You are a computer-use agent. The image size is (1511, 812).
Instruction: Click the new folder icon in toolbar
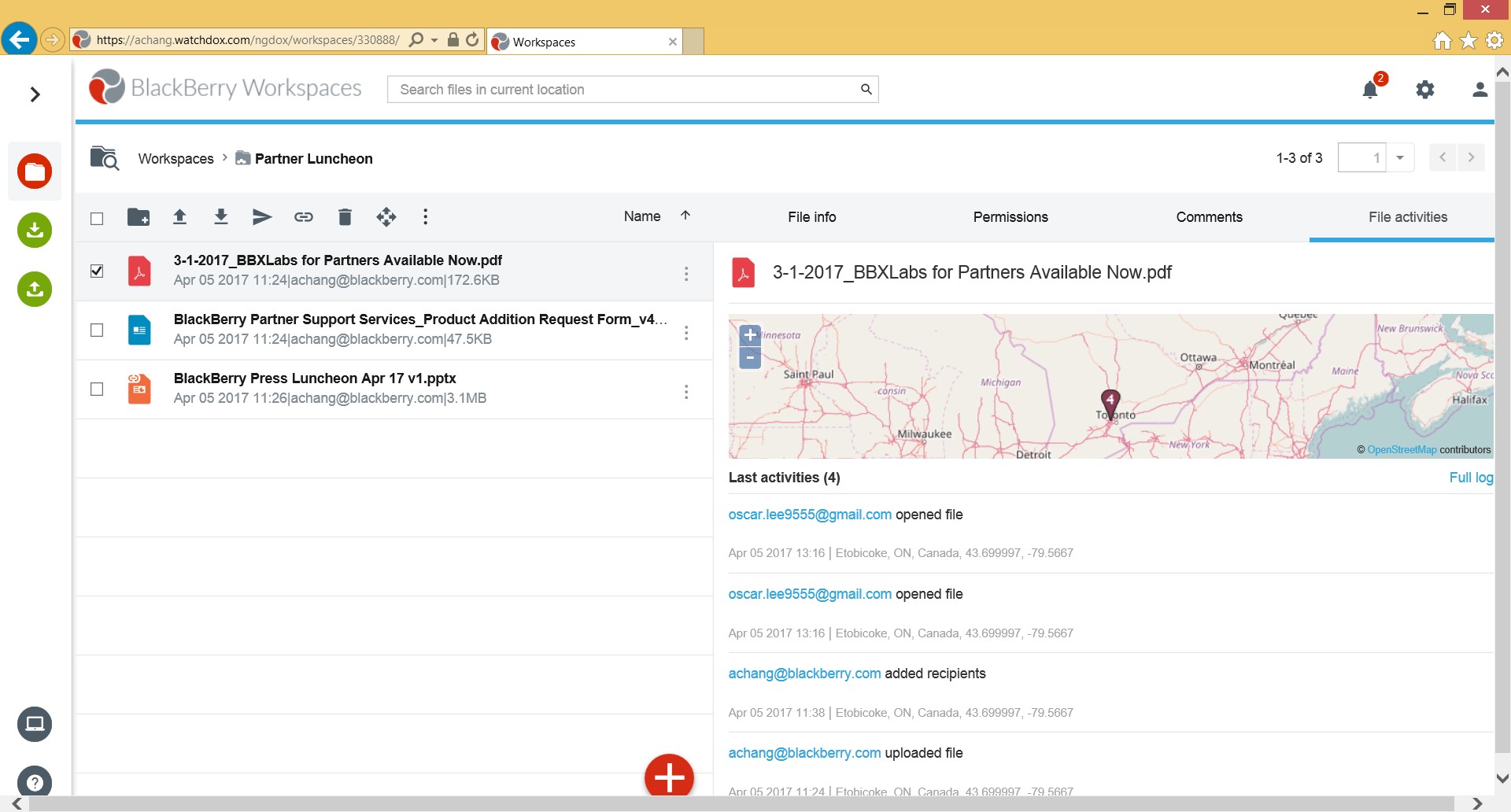[x=139, y=217]
